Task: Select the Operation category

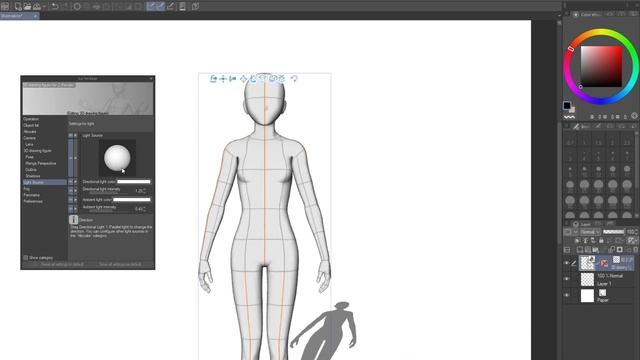Action: pyautogui.click(x=31, y=119)
